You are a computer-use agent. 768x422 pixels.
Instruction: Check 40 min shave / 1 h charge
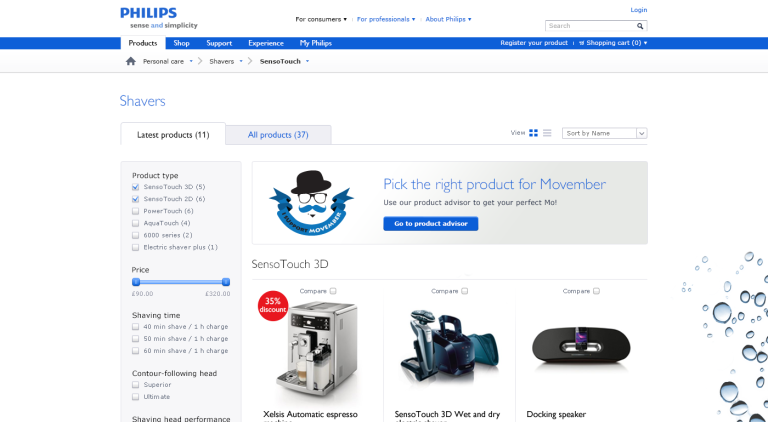tap(136, 327)
